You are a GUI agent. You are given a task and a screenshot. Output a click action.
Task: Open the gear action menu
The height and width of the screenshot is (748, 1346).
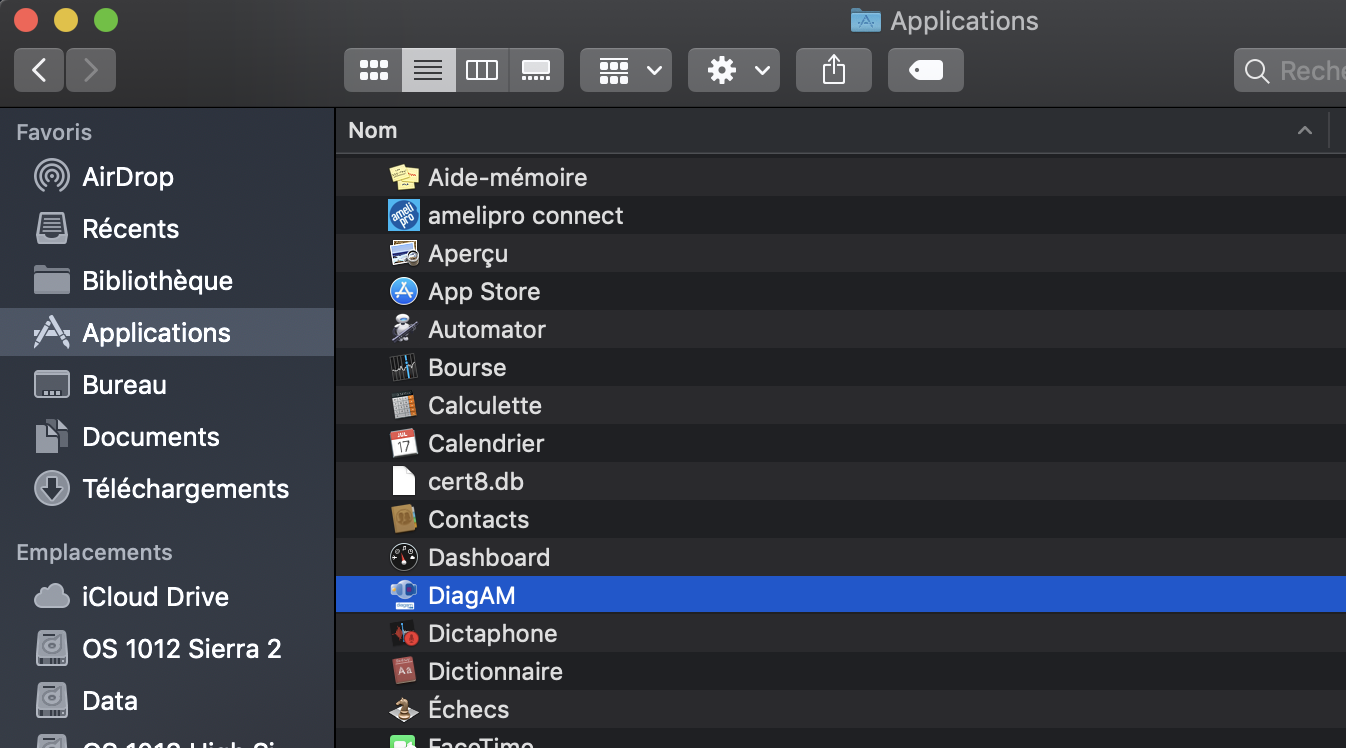pos(734,70)
